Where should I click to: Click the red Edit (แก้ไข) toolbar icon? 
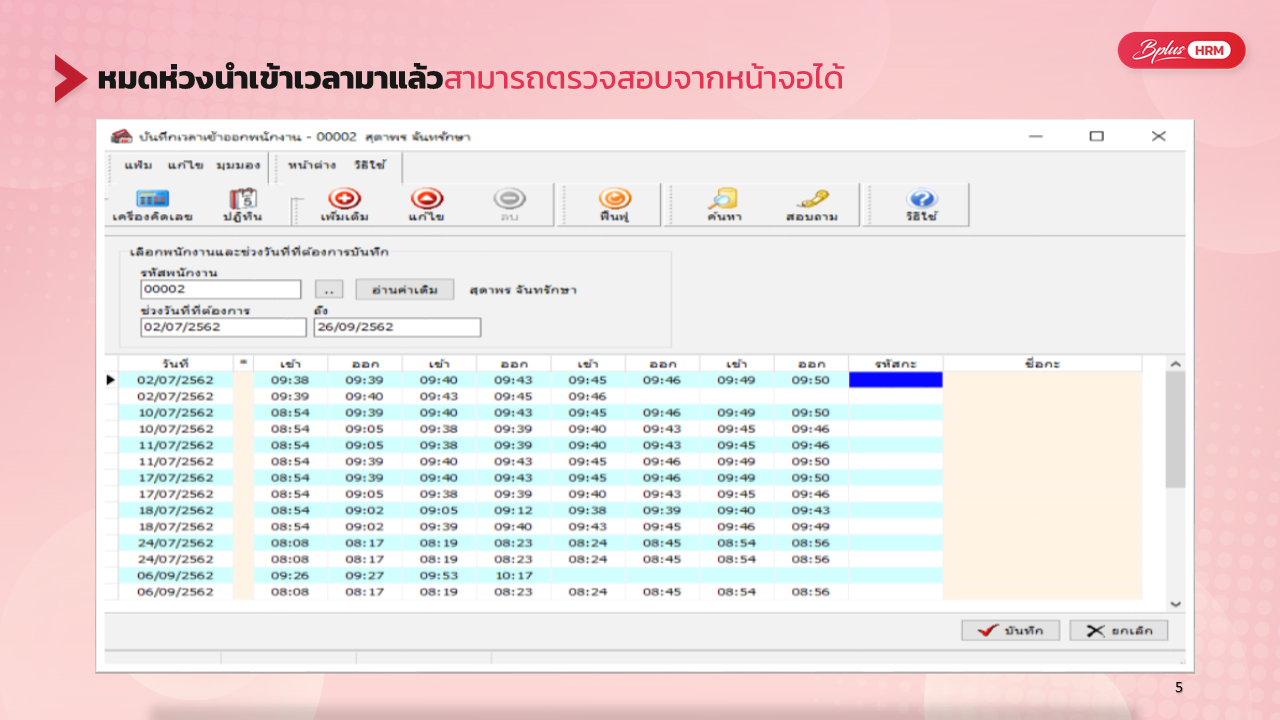427,199
